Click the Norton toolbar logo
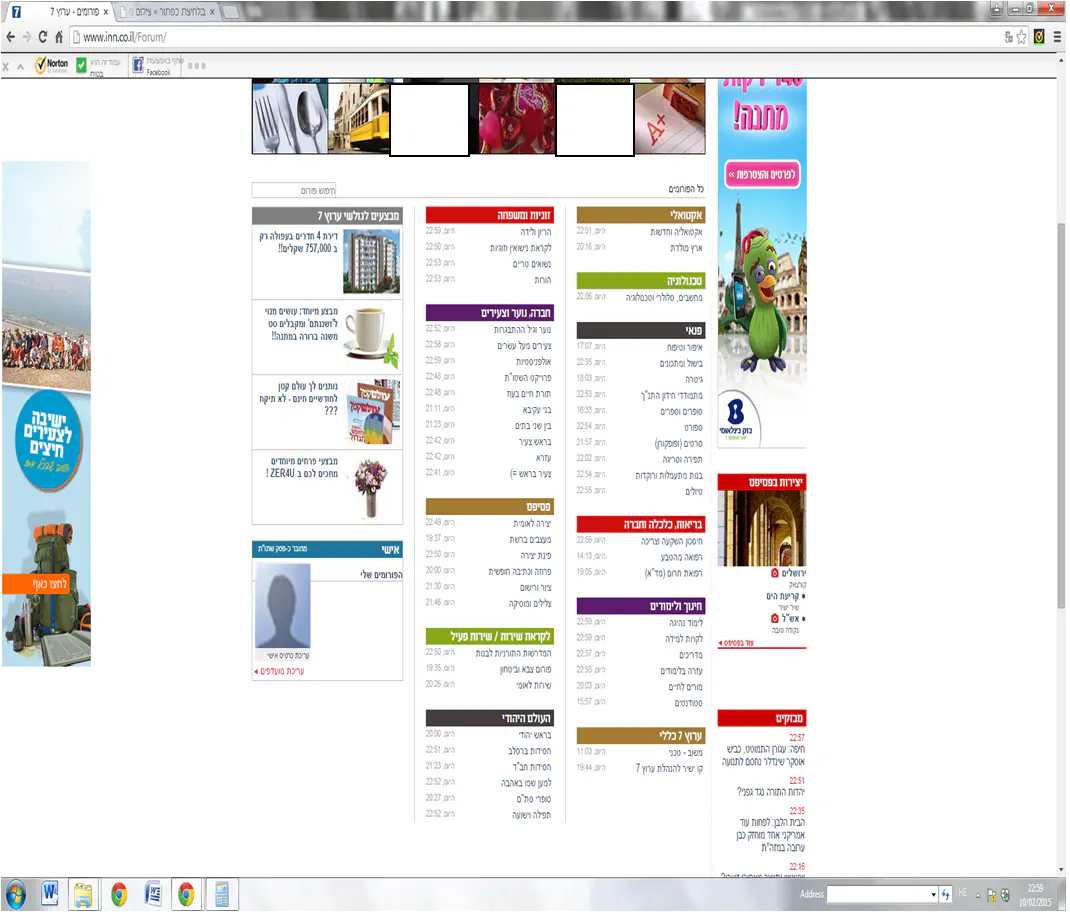This screenshot has height=912, width=1070. (51, 65)
